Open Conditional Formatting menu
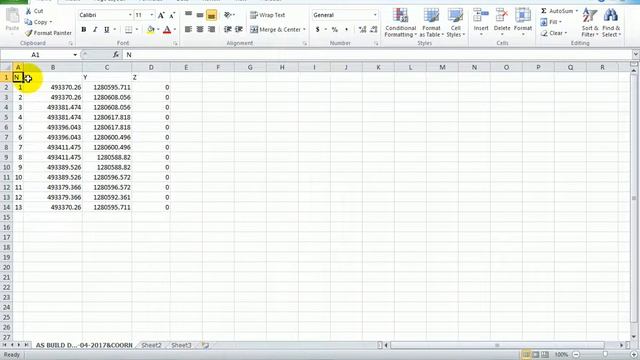 400,23
